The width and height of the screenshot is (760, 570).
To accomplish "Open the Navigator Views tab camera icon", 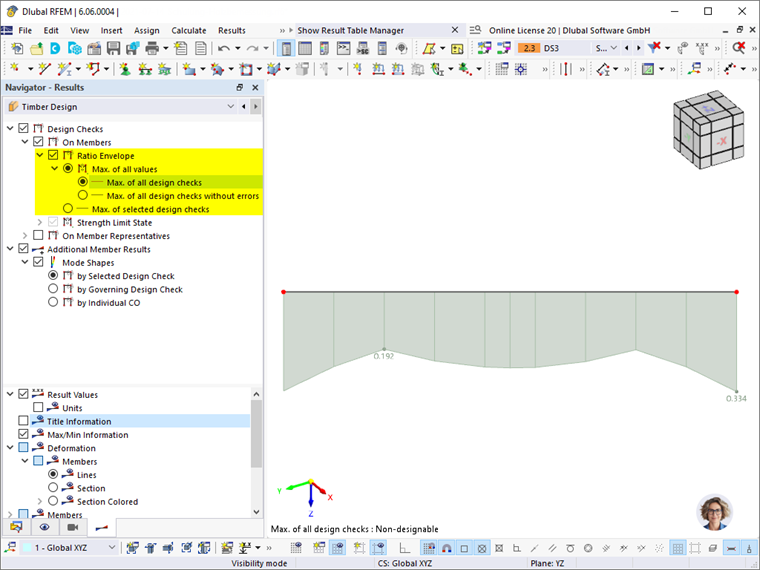I will [x=73, y=527].
